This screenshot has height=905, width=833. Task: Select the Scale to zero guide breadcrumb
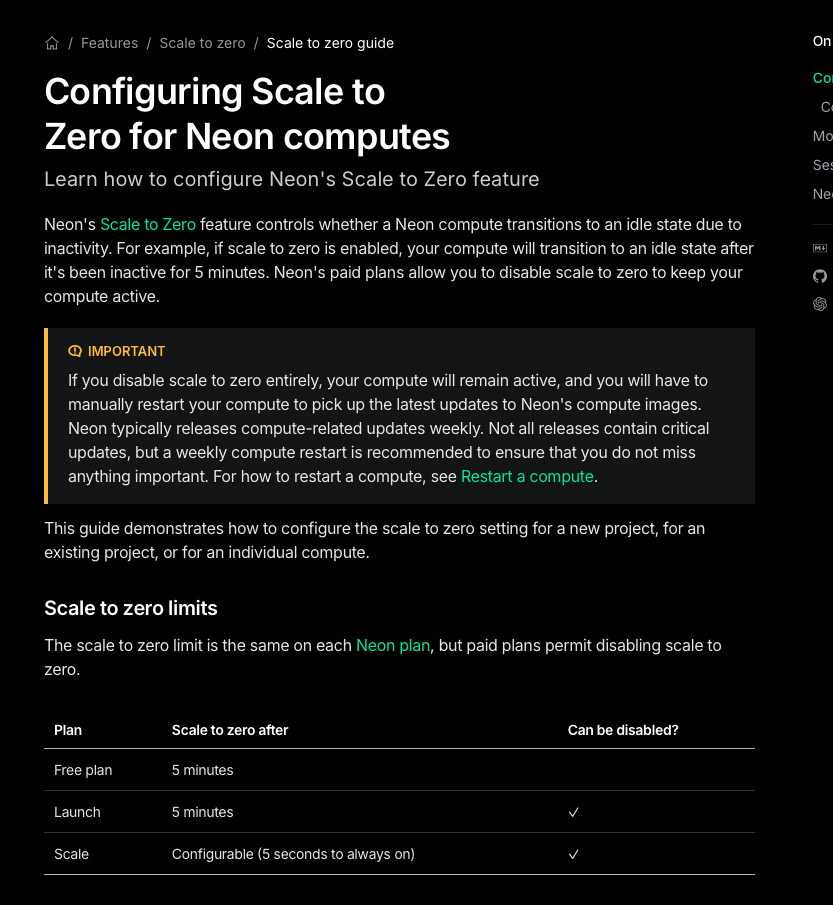click(330, 43)
